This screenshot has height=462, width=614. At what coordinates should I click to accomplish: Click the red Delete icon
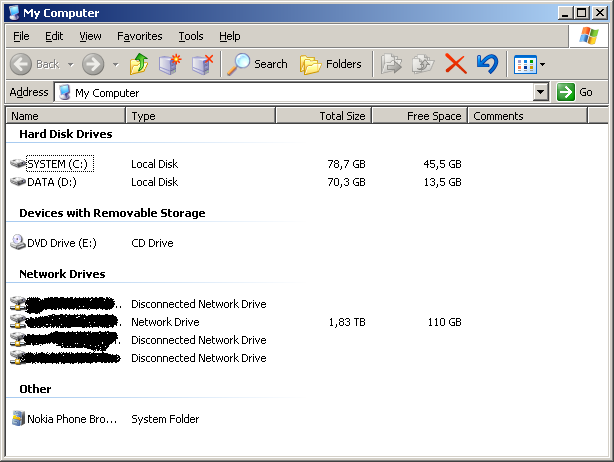(456, 64)
